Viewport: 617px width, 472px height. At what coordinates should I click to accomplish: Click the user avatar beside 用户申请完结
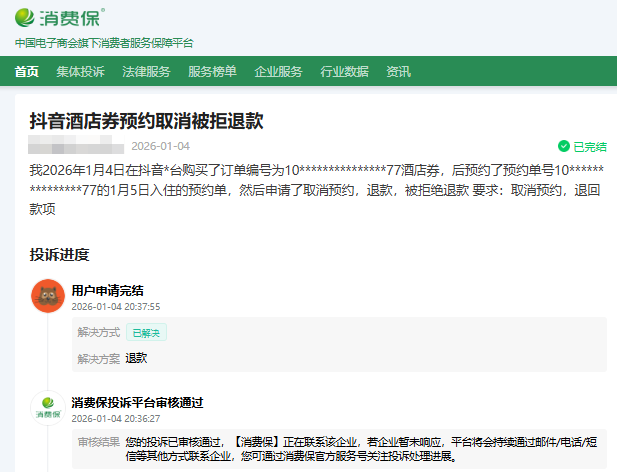click(48, 296)
